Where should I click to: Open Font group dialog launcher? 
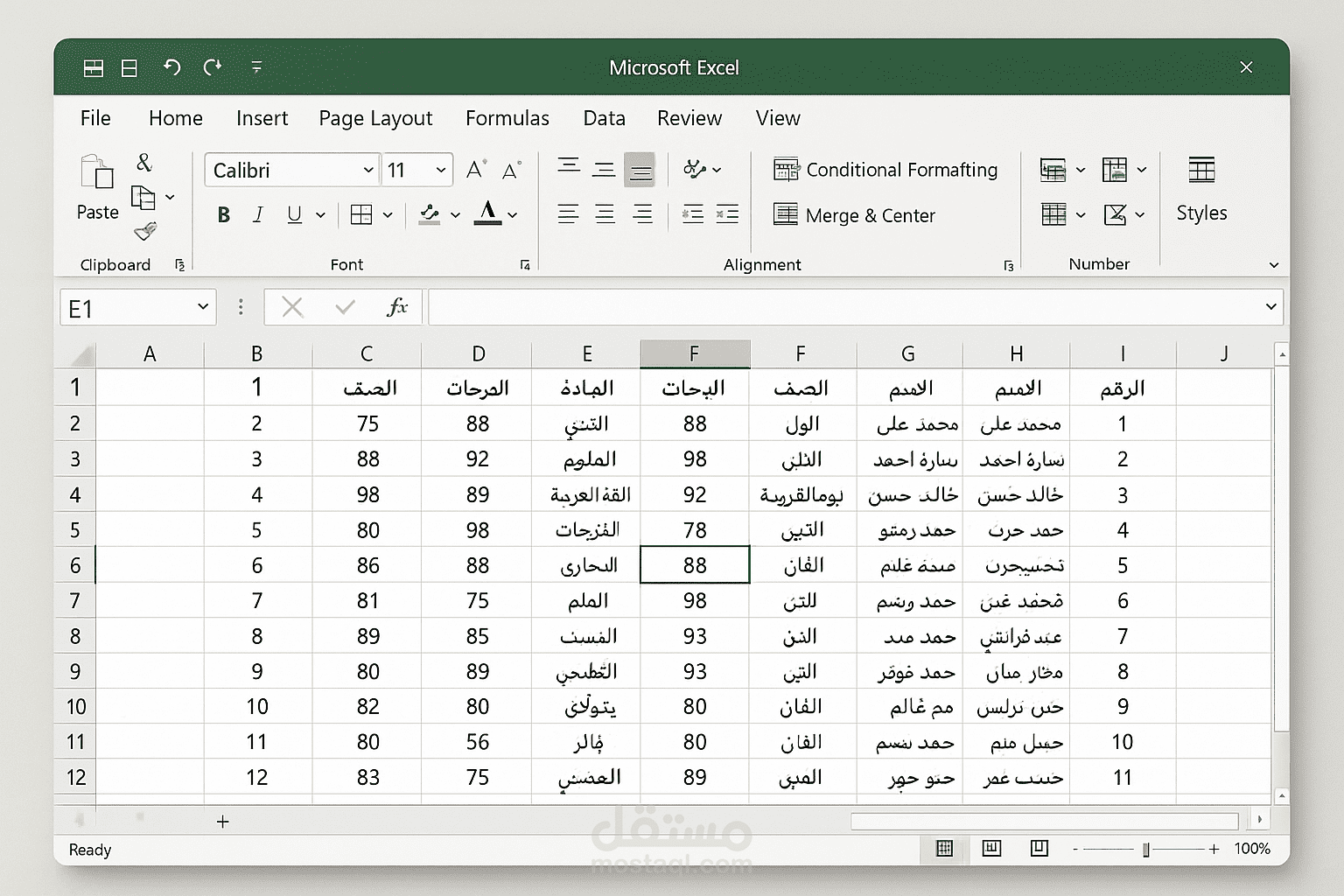[x=525, y=265]
